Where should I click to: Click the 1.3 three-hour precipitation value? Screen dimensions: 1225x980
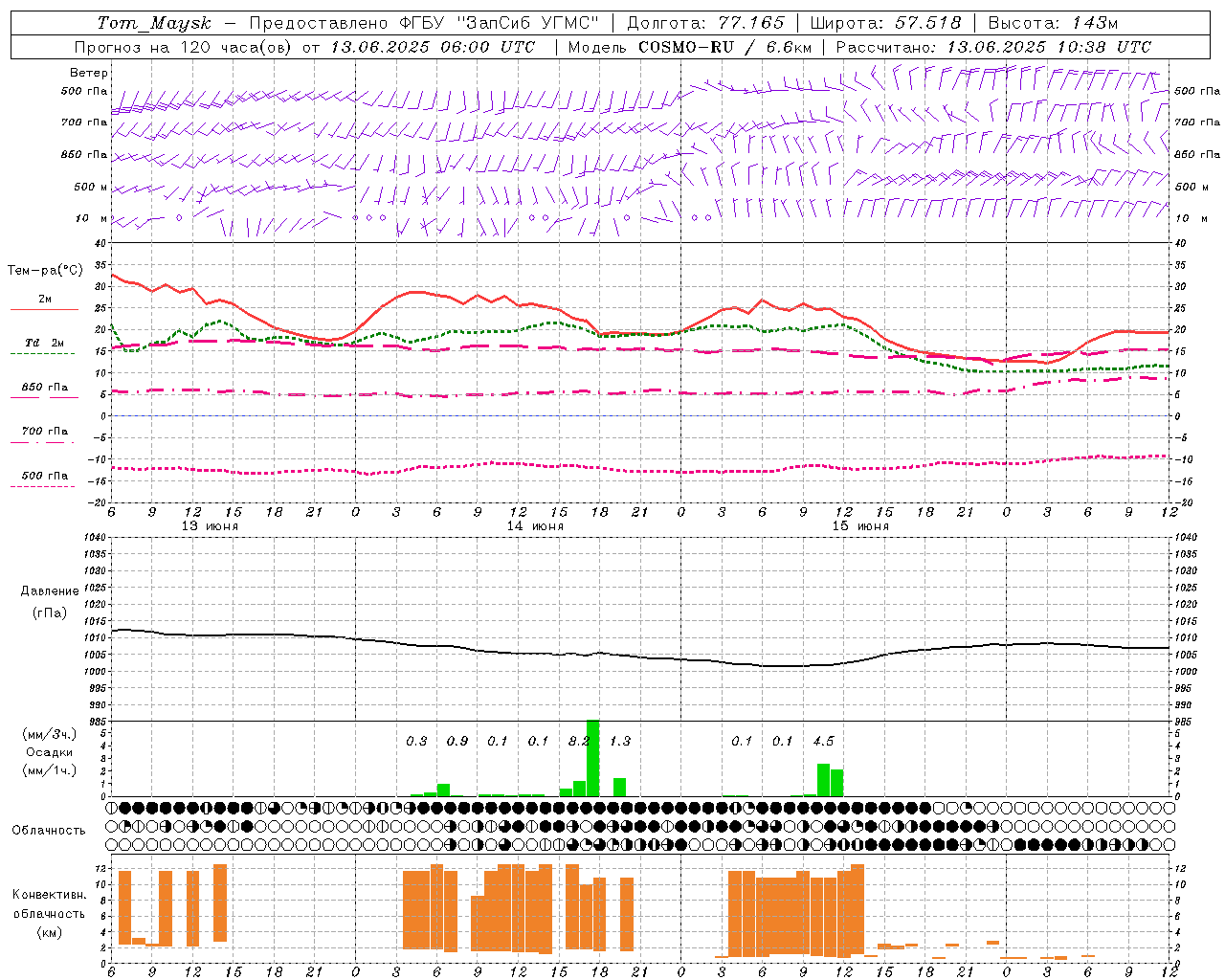620,741
